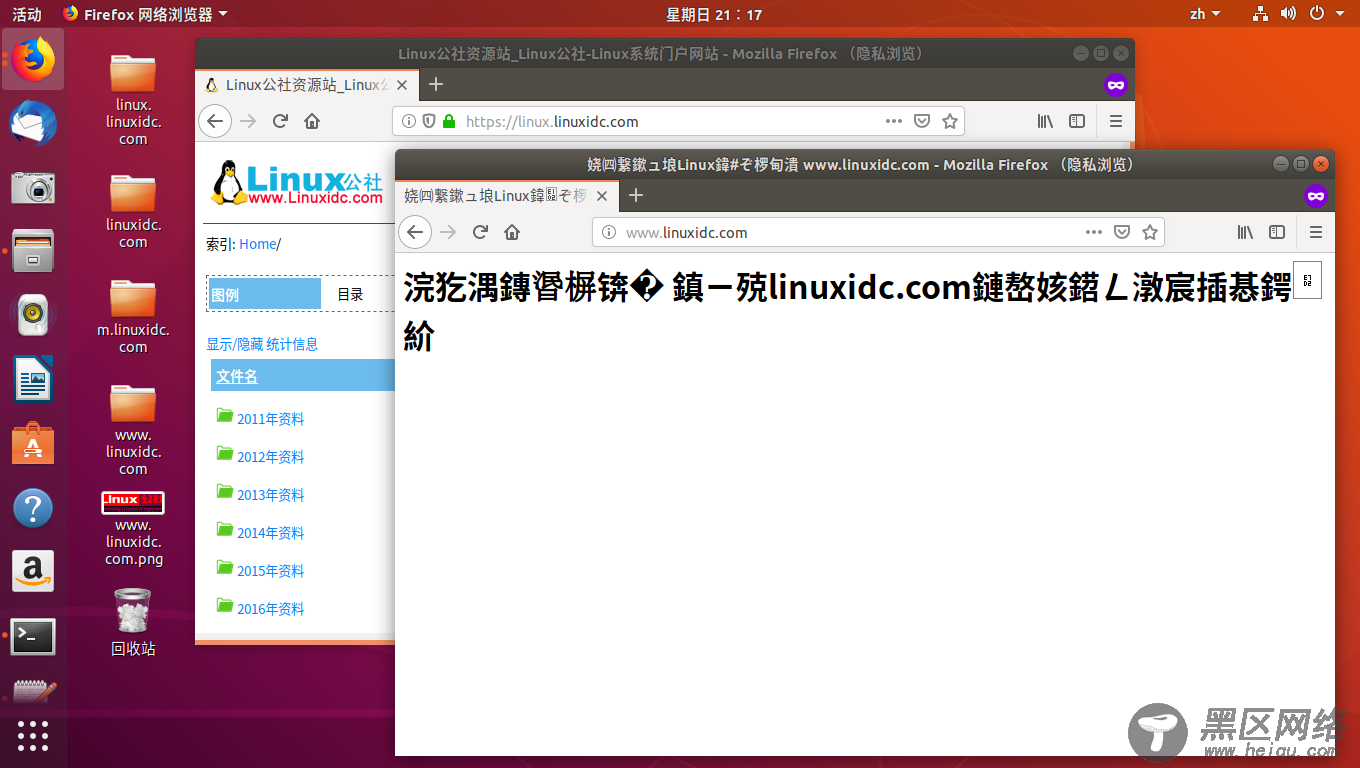Reload page in the rear Firefox window

(x=280, y=121)
